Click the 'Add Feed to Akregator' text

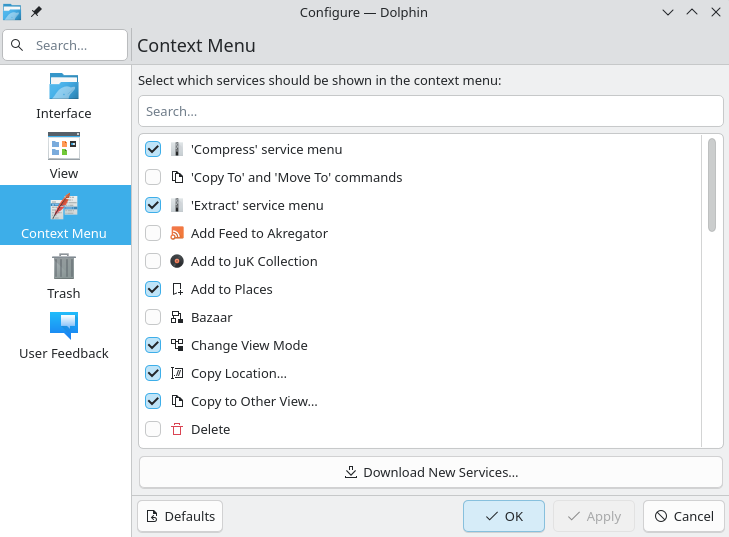pos(259,233)
